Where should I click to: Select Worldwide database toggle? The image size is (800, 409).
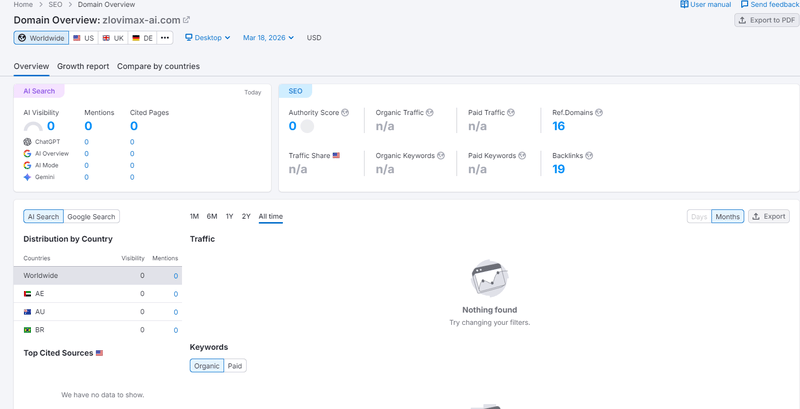tap(41, 38)
